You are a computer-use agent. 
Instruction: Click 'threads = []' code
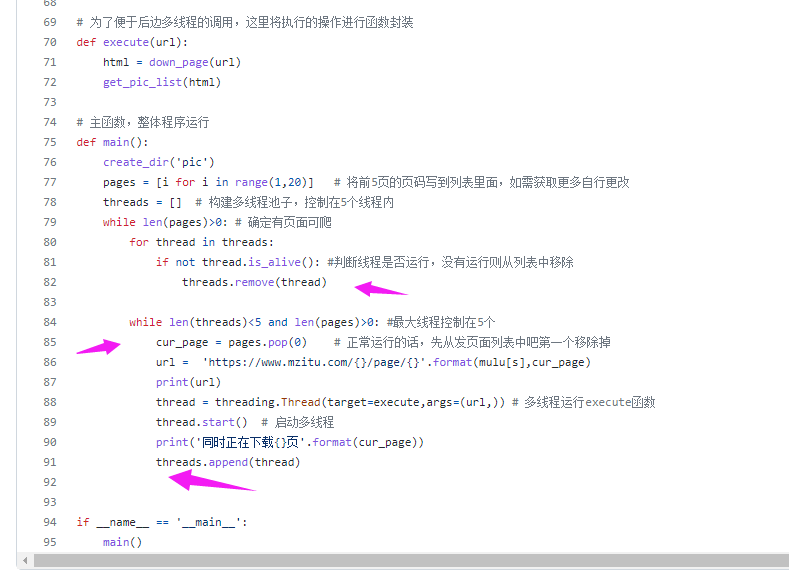pyautogui.click(x=142, y=202)
